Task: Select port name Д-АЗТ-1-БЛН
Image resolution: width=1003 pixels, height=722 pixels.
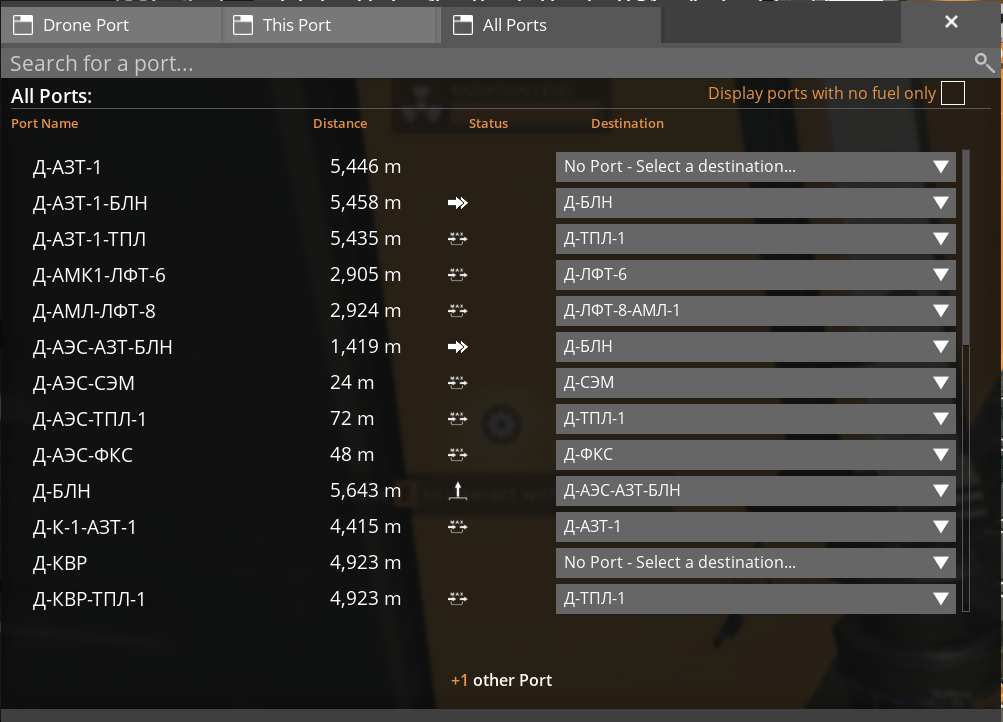Action: pos(90,203)
